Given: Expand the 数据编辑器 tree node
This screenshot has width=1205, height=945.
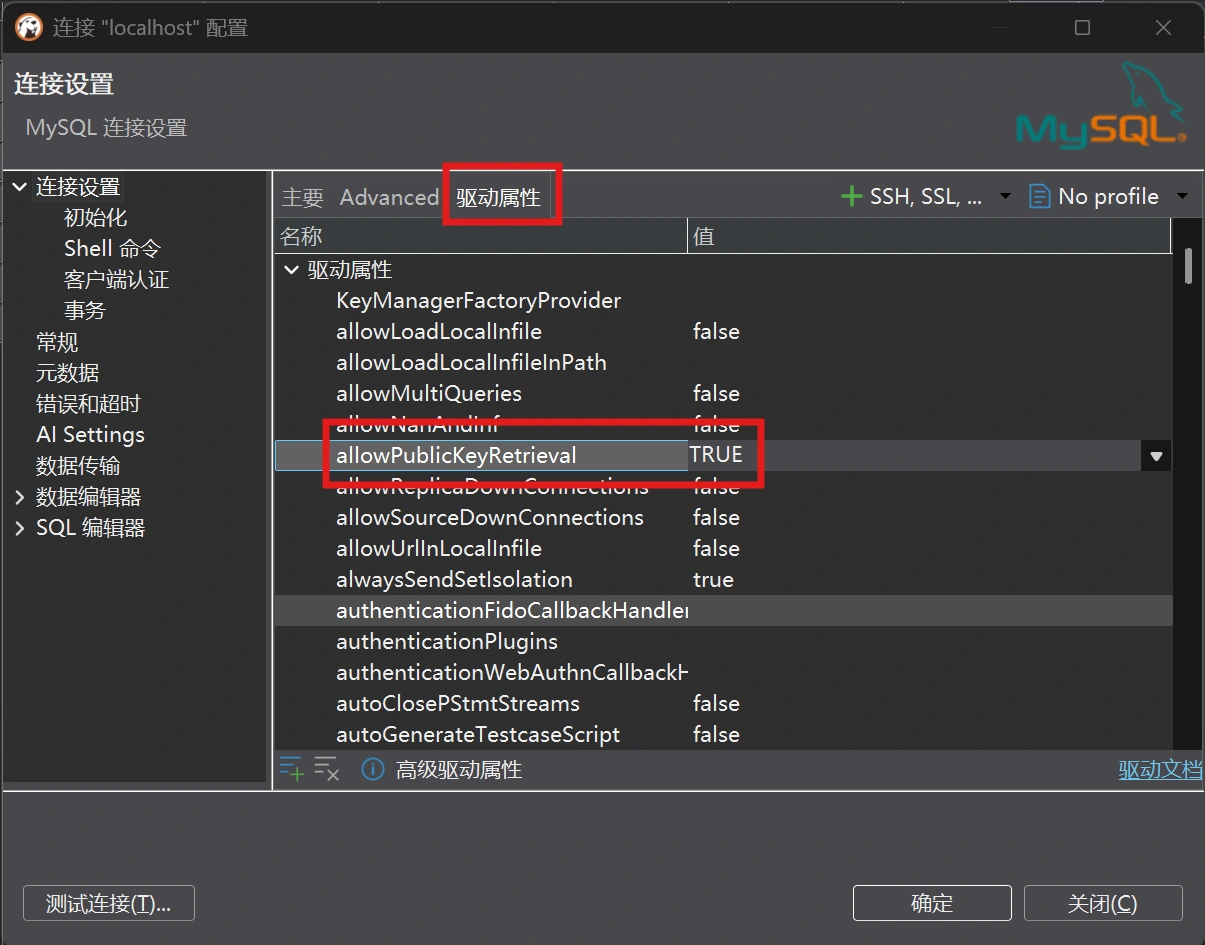Looking at the screenshot, I should click(x=20, y=497).
